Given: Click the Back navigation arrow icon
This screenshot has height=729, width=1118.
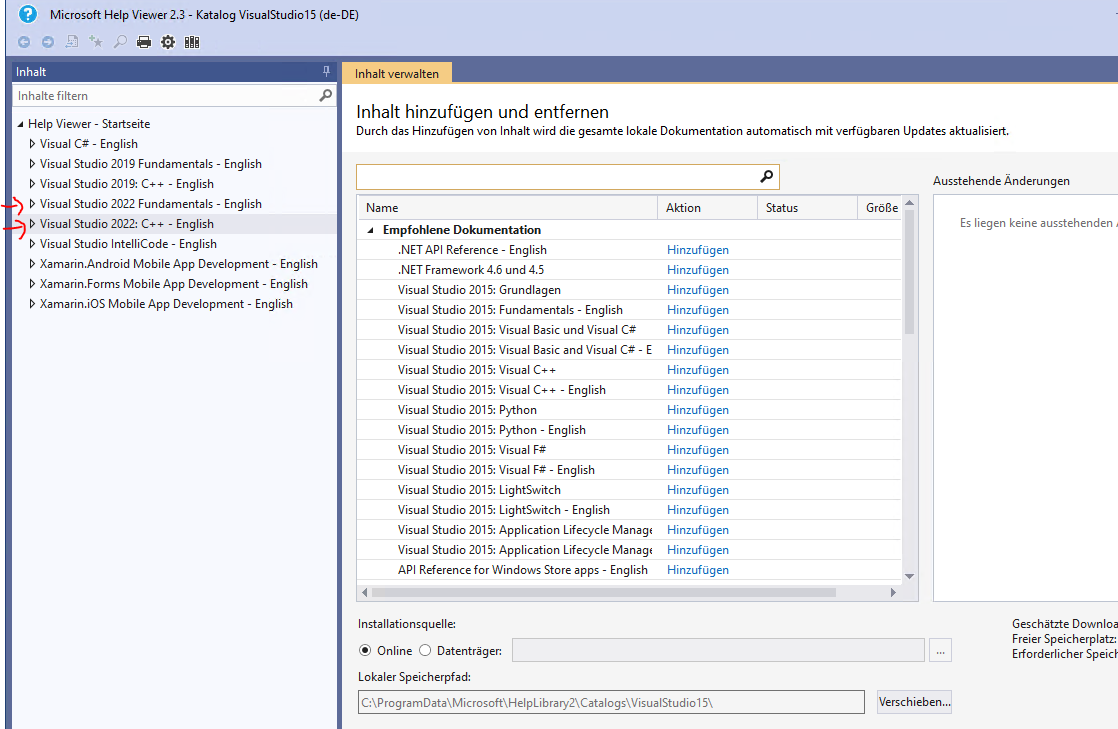Looking at the screenshot, I should 24,42.
